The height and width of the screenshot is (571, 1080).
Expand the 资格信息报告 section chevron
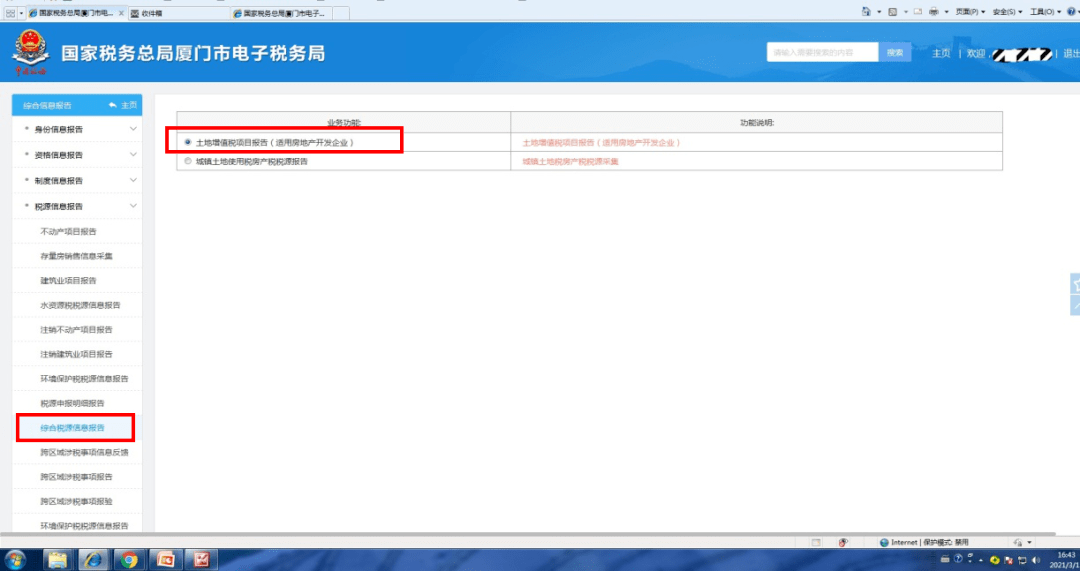click(134, 154)
